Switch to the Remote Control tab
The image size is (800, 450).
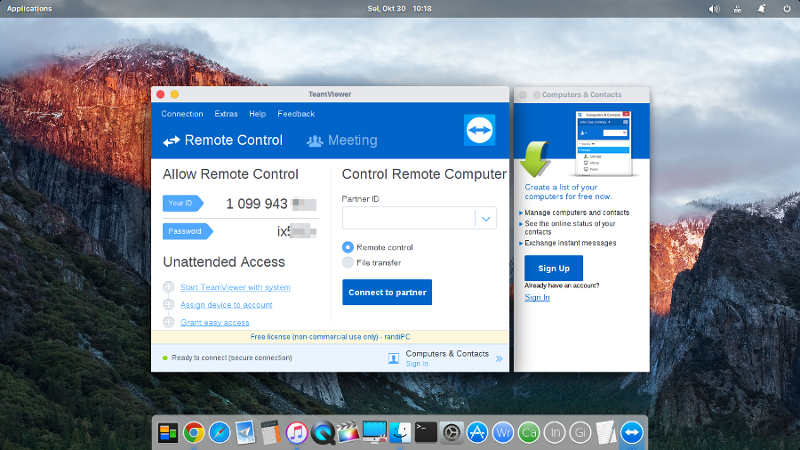(x=222, y=140)
